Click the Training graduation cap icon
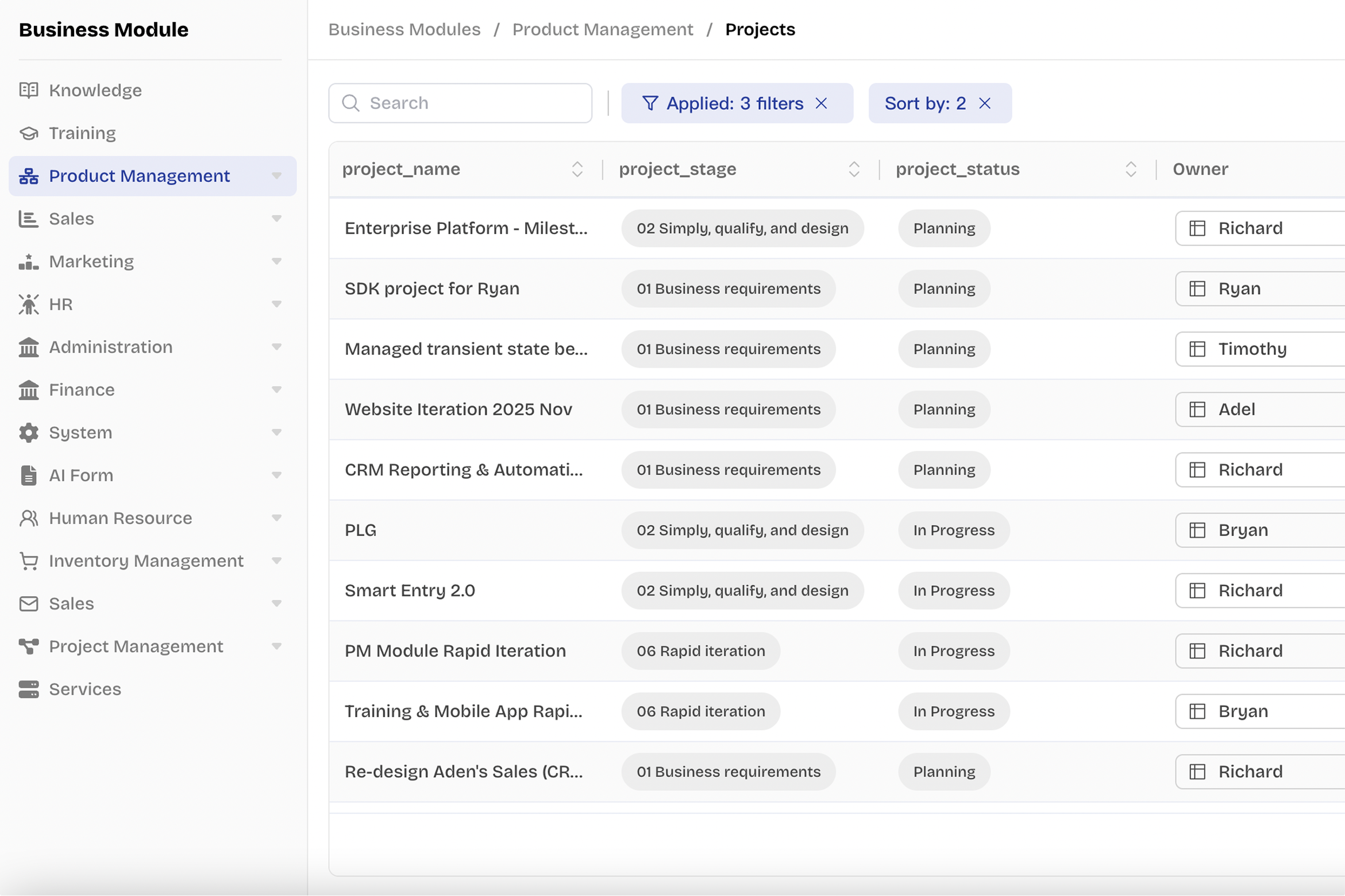 point(28,133)
